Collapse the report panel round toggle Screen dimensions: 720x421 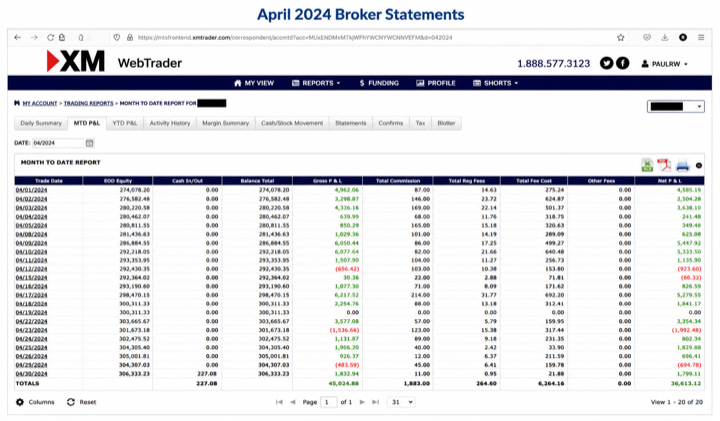(x=699, y=166)
